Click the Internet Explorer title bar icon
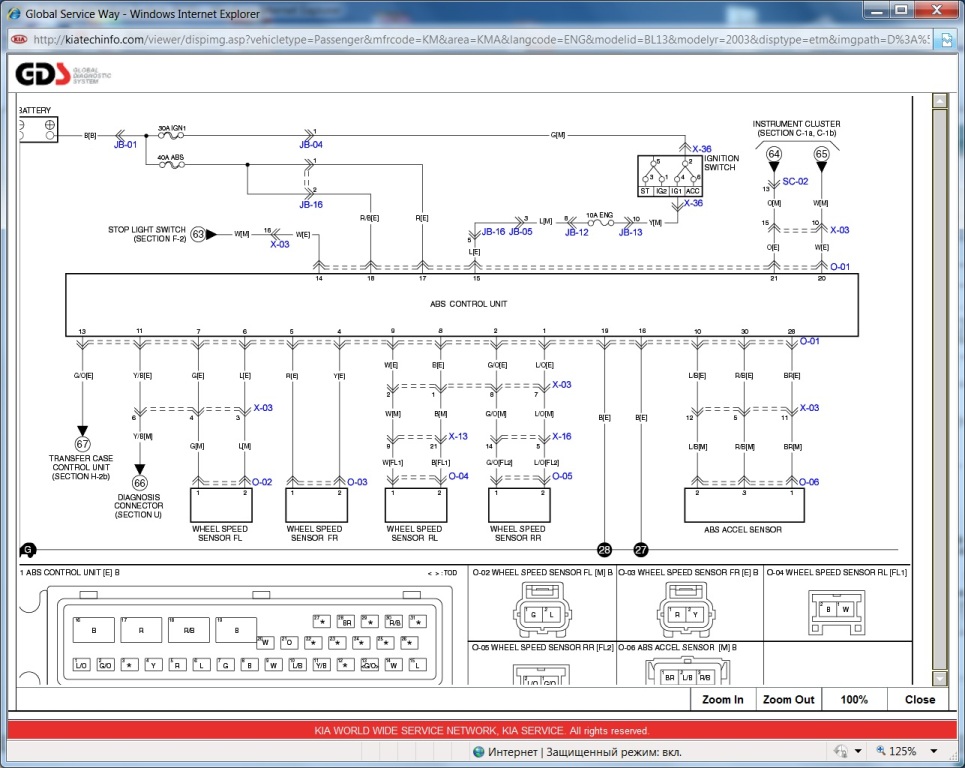The height and width of the screenshot is (768, 965). [14, 12]
